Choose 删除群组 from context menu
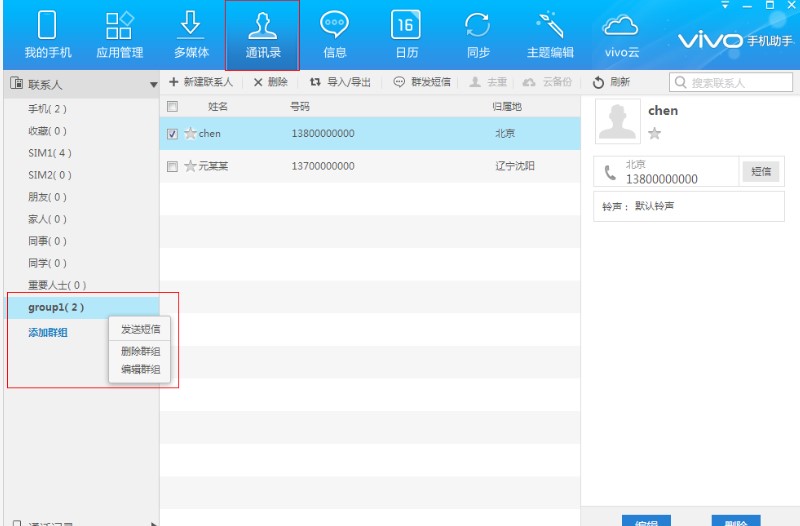The image size is (800, 526). pyautogui.click(x=140, y=351)
